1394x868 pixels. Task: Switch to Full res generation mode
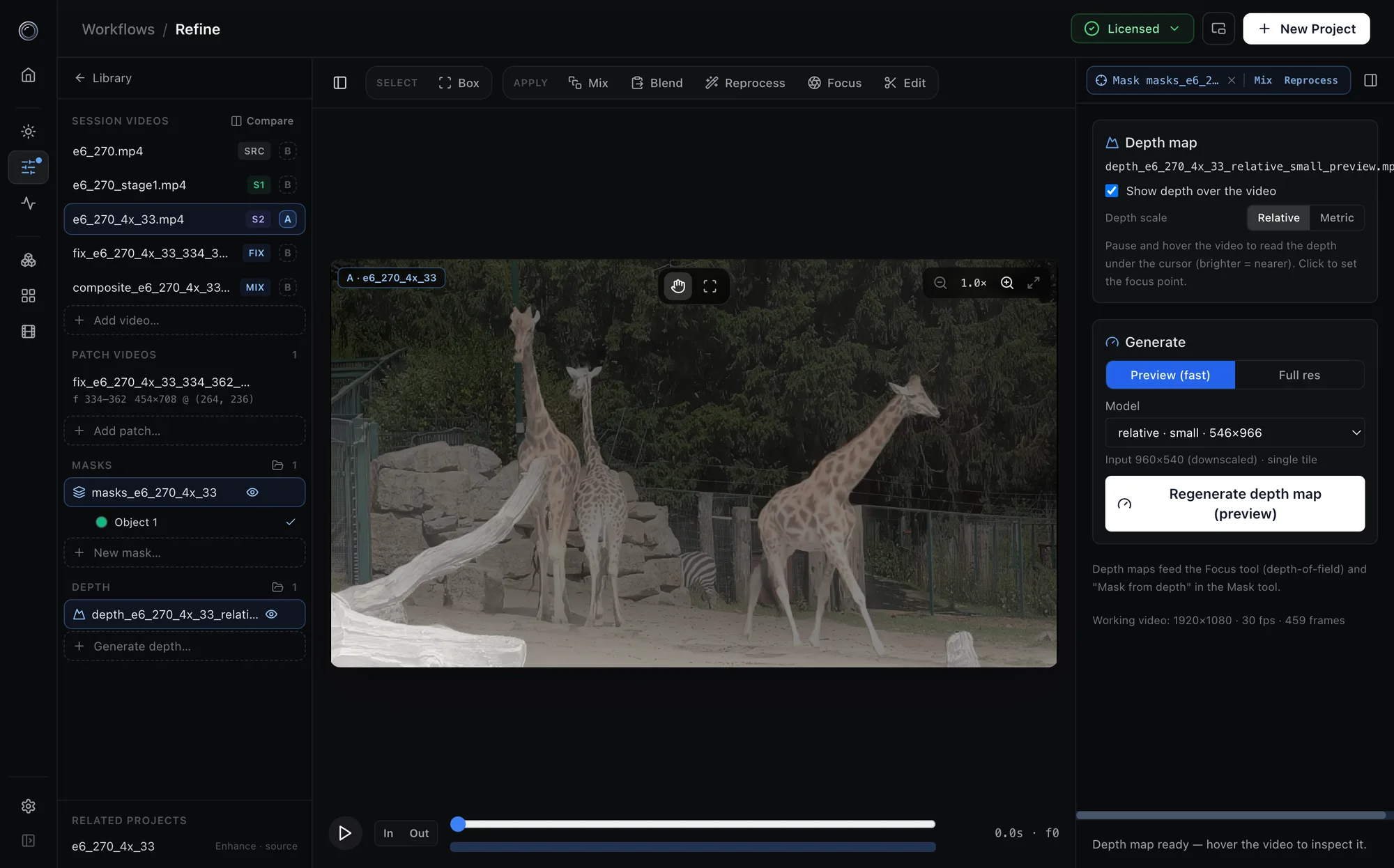click(1299, 375)
